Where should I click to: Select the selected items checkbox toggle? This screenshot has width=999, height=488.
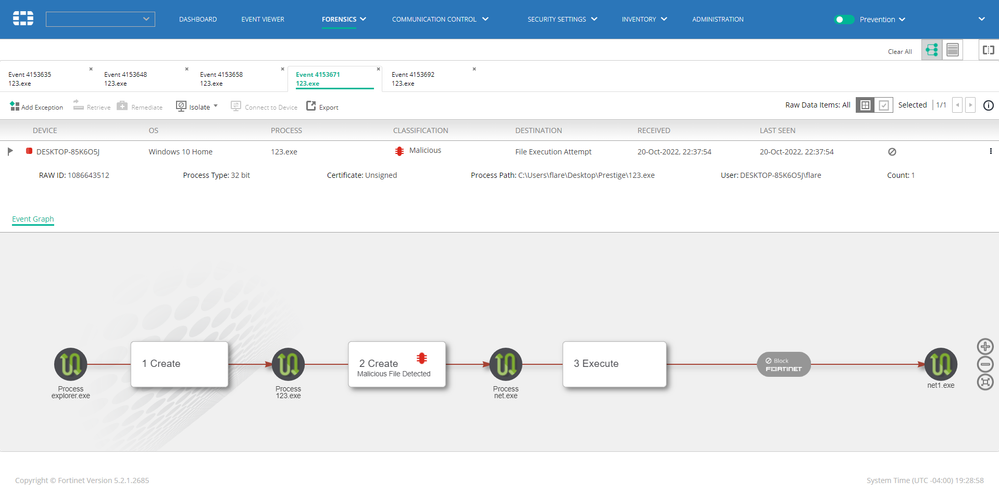pos(884,105)
